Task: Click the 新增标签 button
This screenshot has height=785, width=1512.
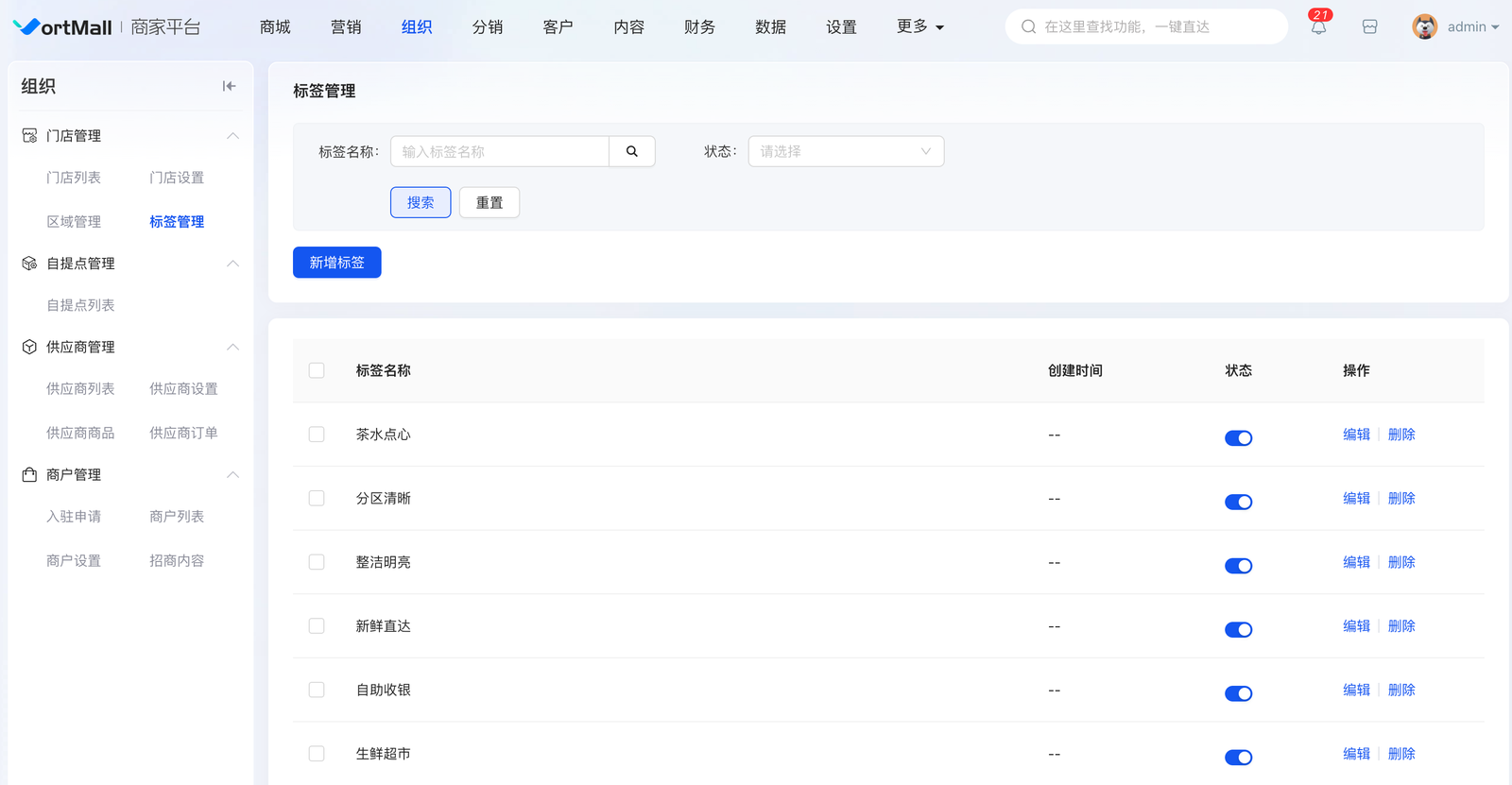Action: (x=336, y=263)
